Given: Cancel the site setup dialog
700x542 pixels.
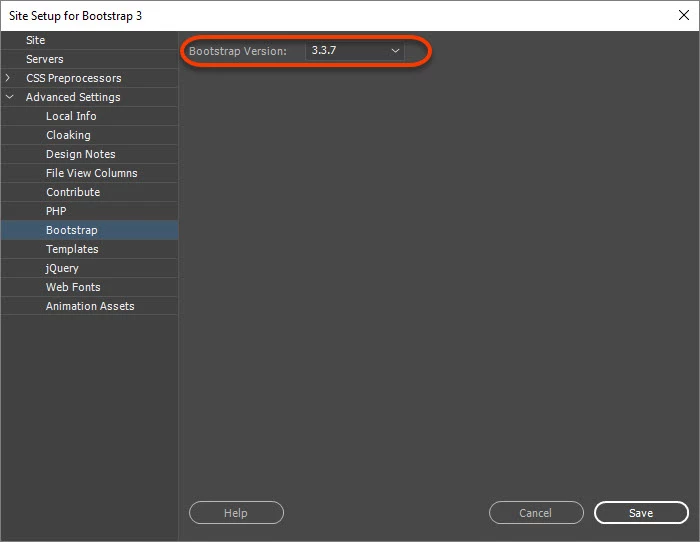Looking at the screenshot, I should [536, 513].
